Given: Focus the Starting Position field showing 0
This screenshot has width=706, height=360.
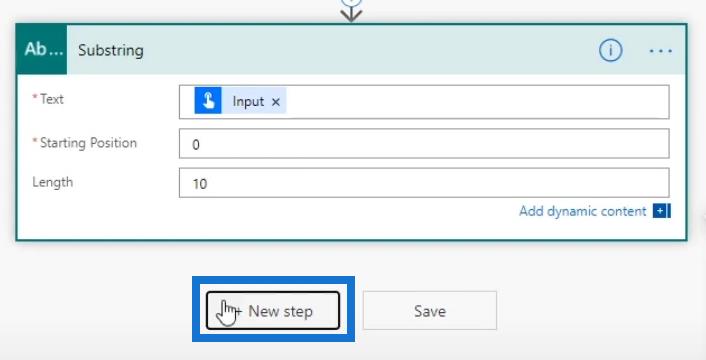Looking at the screenshot, I should click(424, 144).
